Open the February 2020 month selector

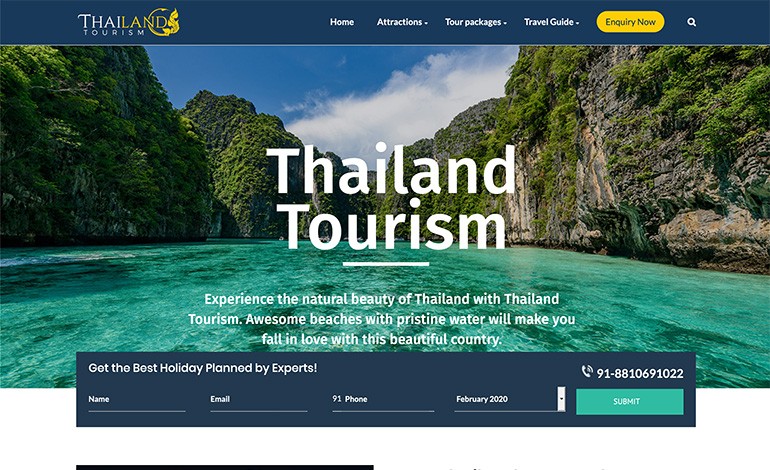tap(506, 399)
